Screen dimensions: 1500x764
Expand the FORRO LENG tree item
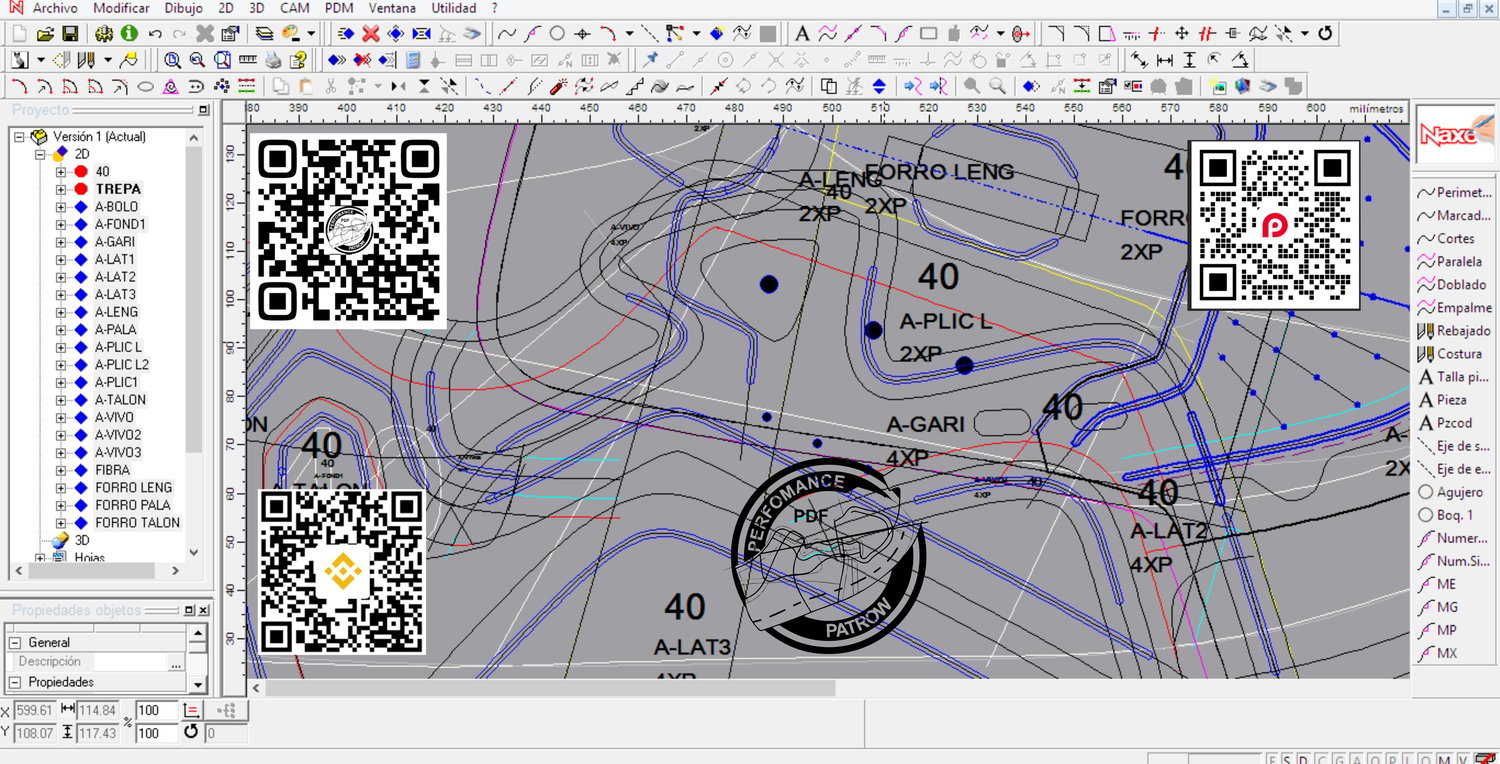coord(62,488)
